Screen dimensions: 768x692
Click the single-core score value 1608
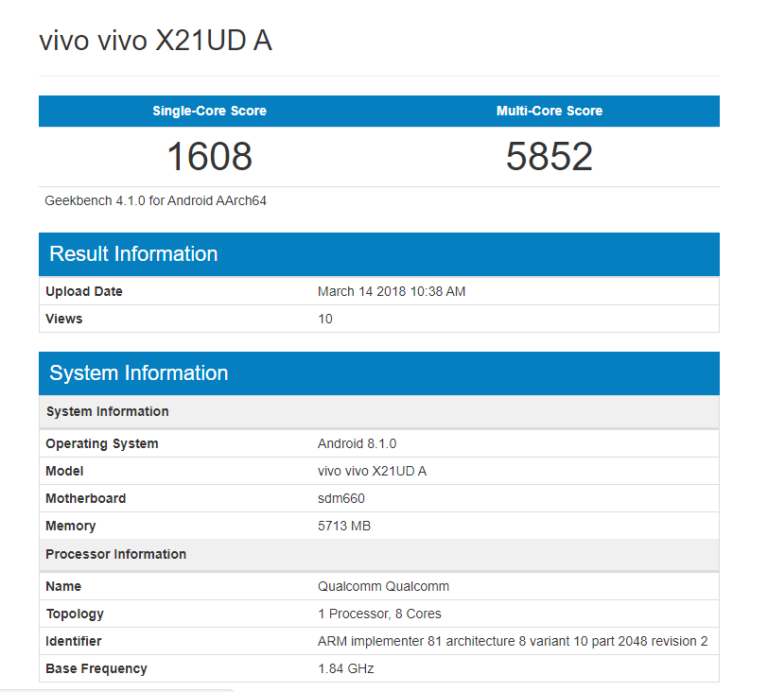click(209, 156)
